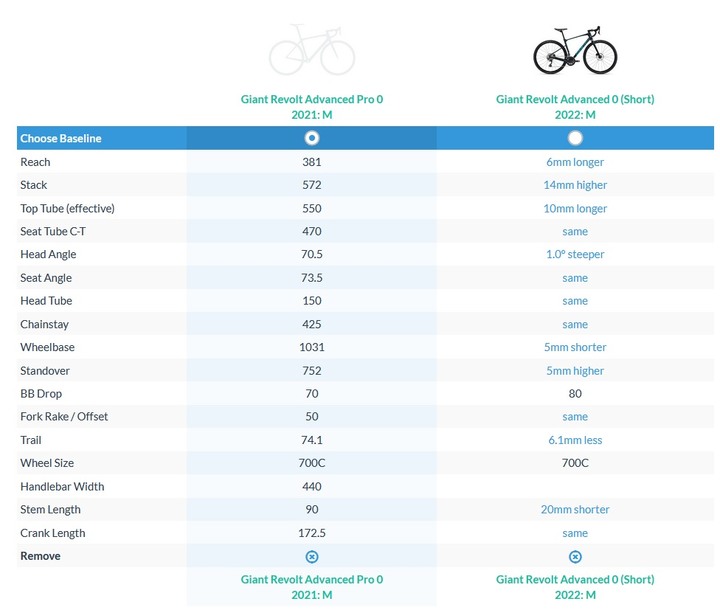Image resolution: width=720 pixels, height=610 pixels.
Task: Open the top Giant Revolt Advanced Pro 0 link
Action: (312, 107)
